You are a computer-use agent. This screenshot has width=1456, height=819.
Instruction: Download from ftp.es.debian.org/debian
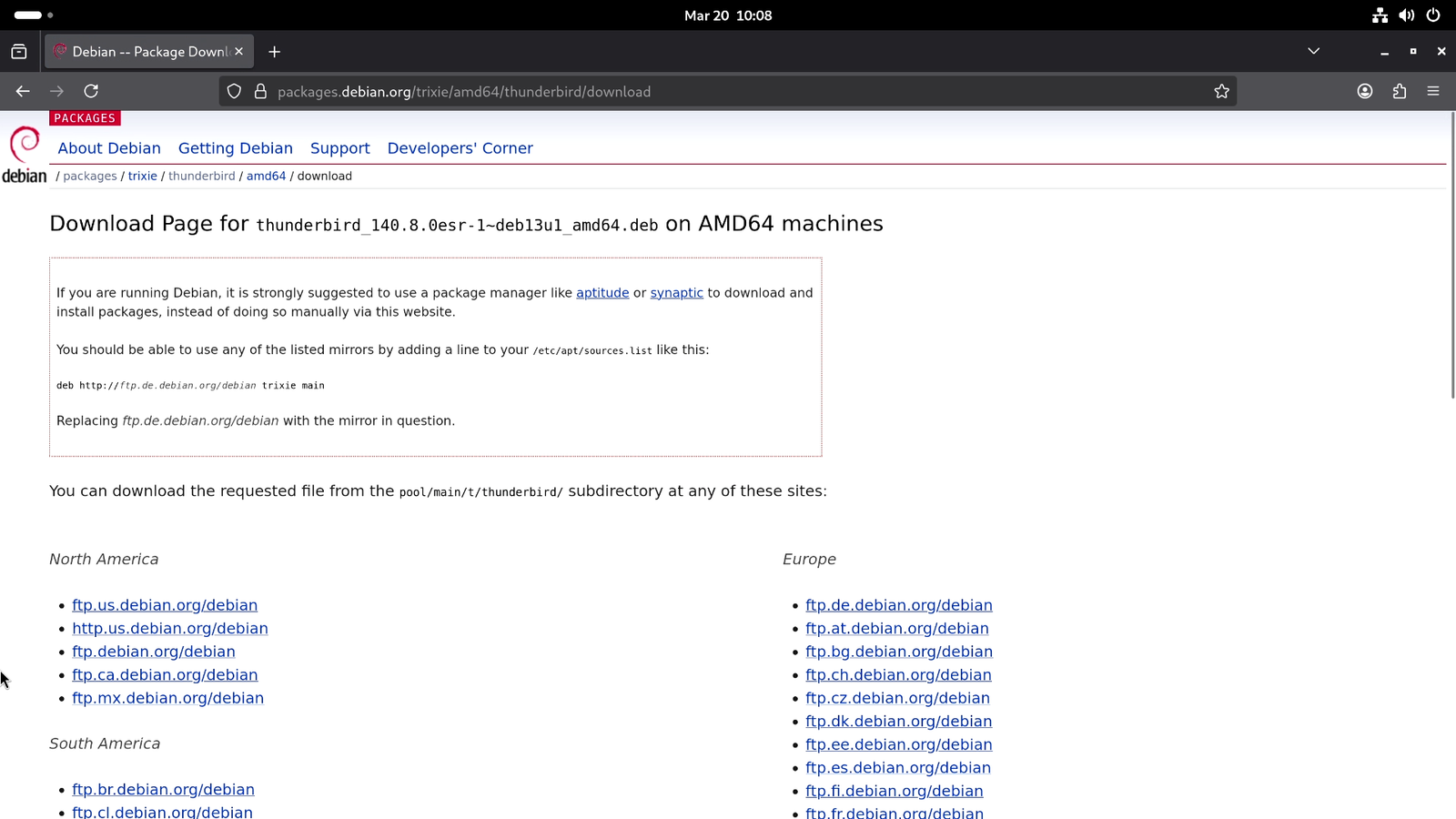click(898, 768)
